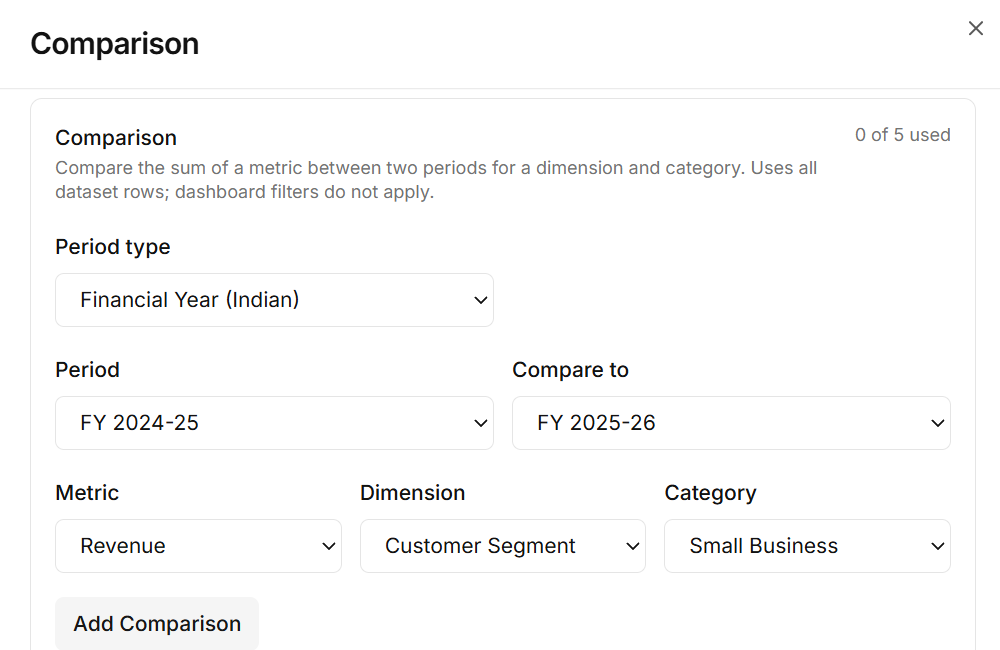The width and height of the screenshot is (1000, 650).
Task: Click the Add Comparison button
Action: pos(157,624)
